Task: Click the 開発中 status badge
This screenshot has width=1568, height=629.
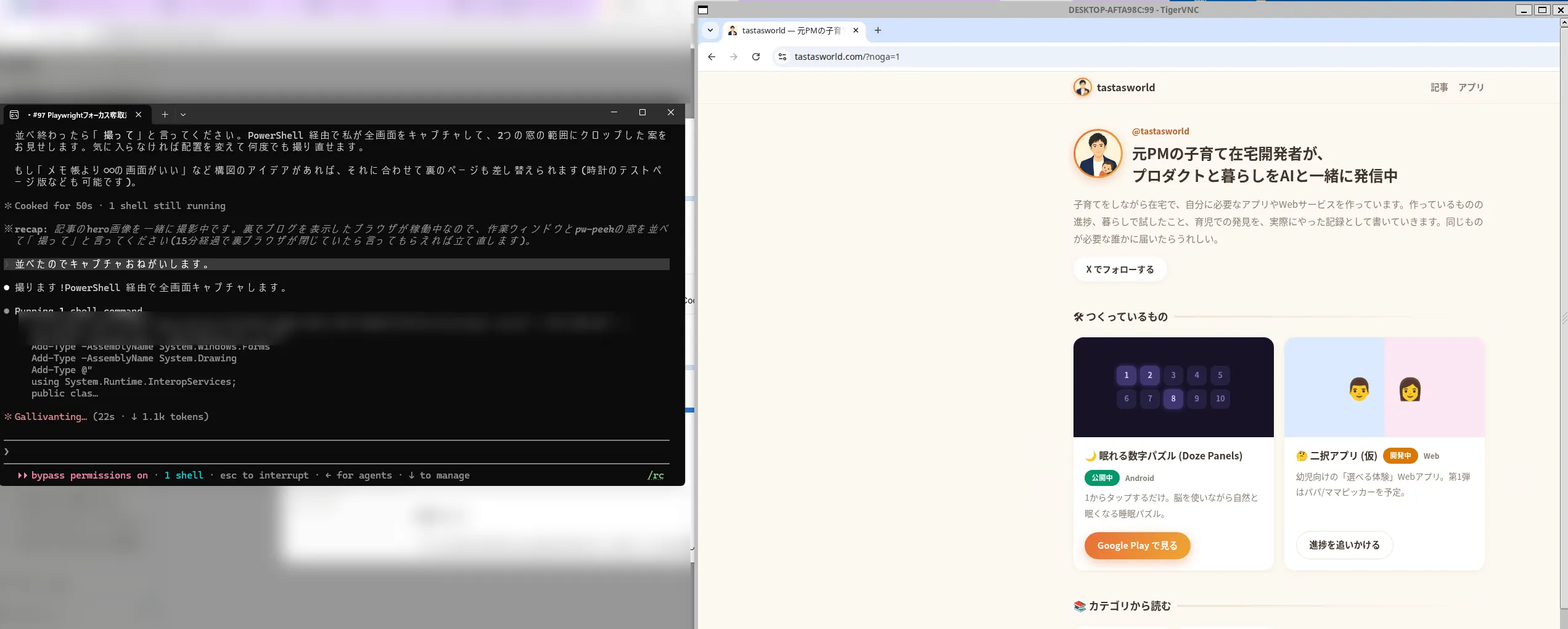Action: pyautogui.click(x=1400, y=456)
